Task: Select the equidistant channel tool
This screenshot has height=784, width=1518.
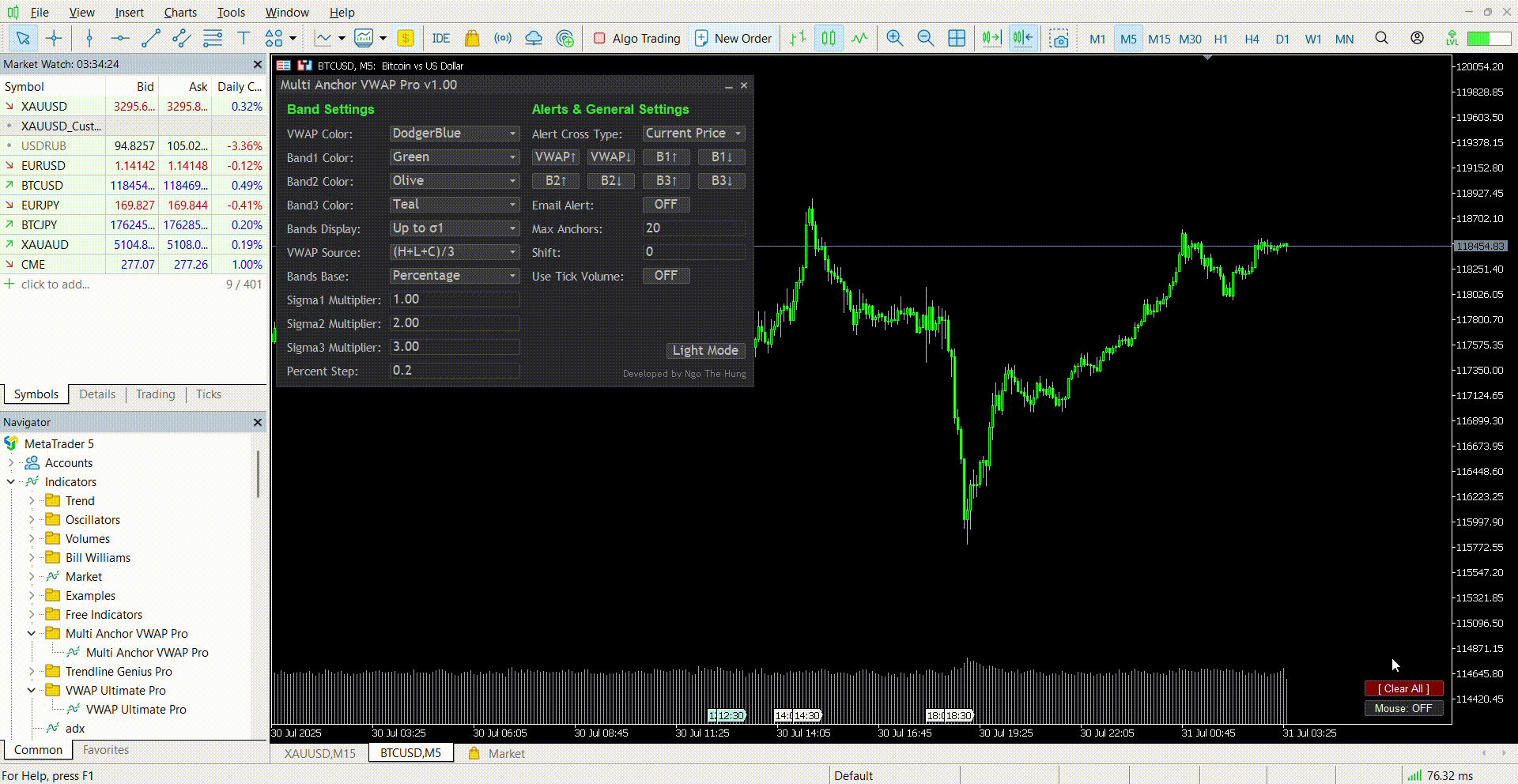Action: (x=181, y=38)
